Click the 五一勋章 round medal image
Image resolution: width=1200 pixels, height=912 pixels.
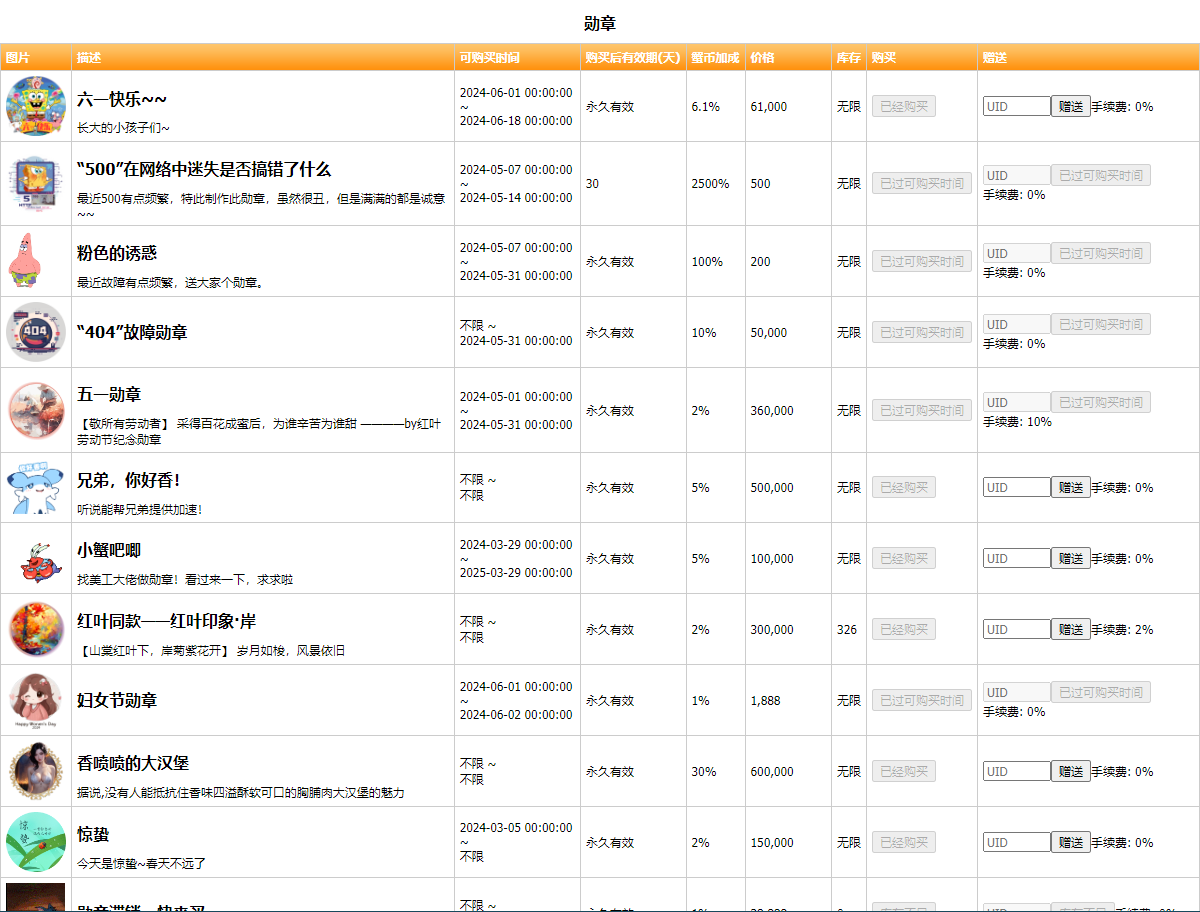click(x=35, y=410)
